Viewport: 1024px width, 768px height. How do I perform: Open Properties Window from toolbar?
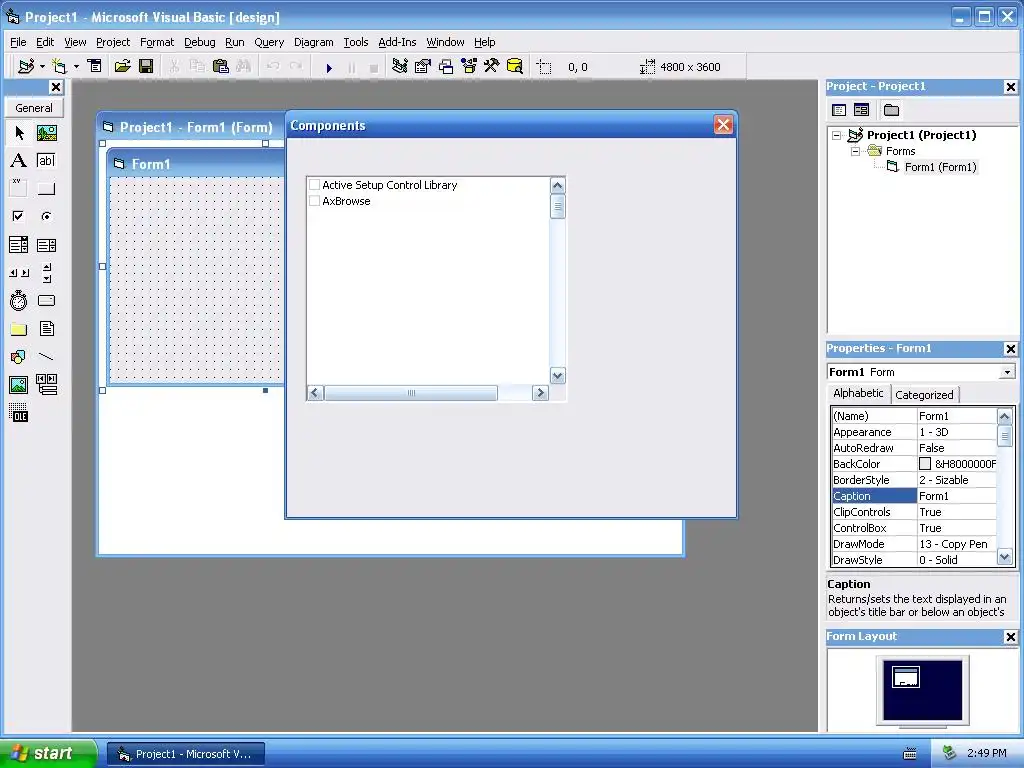[423, 67]
